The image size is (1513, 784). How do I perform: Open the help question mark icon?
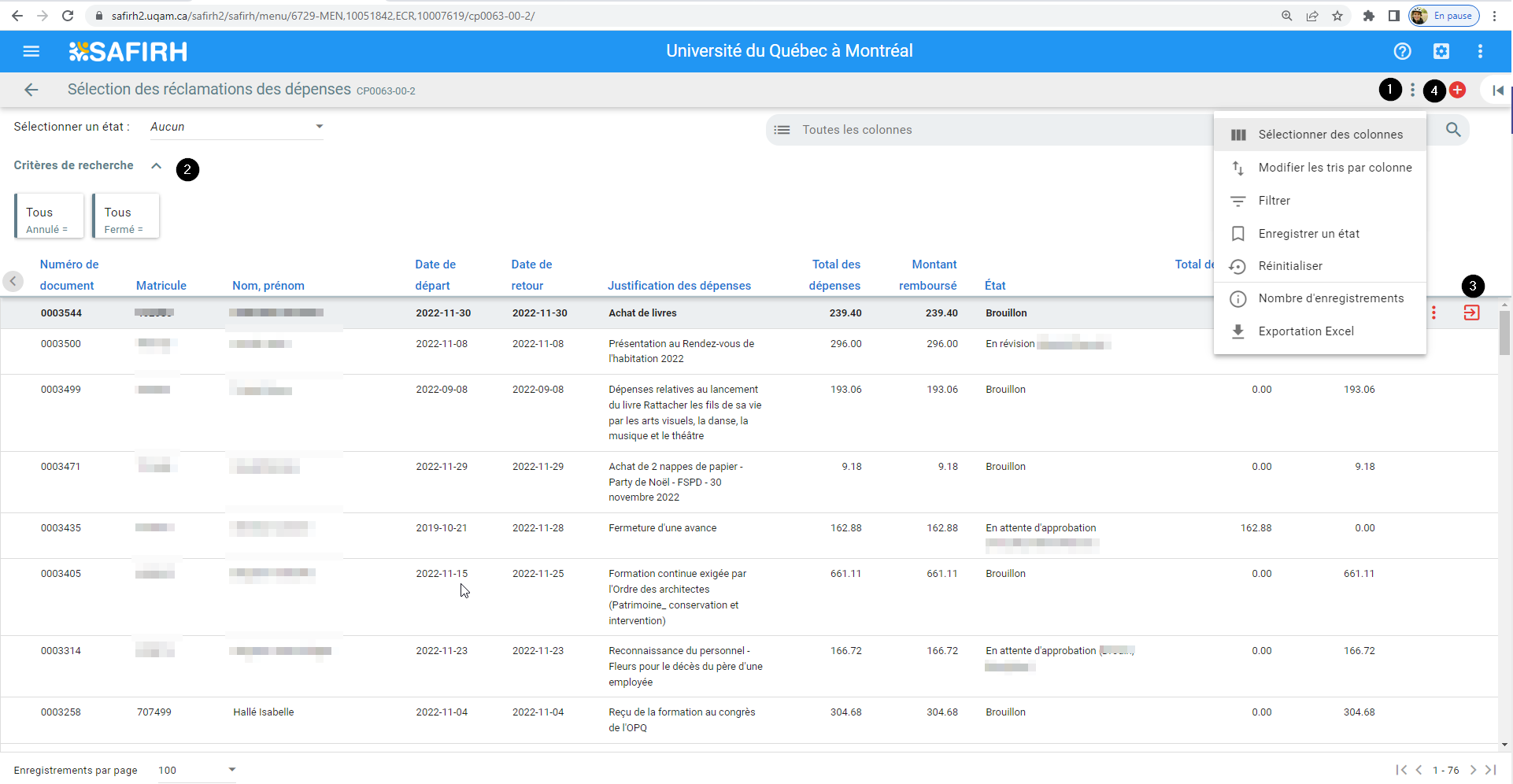[x=1402, y=51]
